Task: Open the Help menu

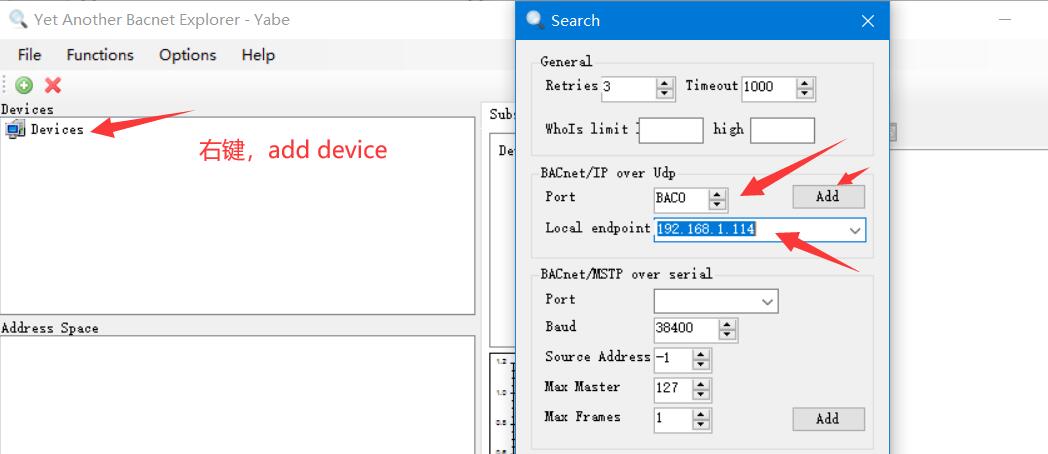Action: (x=258, y=55)
